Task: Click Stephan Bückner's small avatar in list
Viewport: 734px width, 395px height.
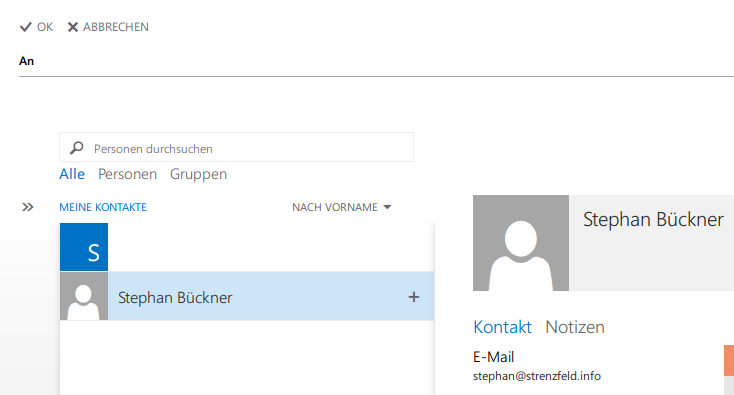Action: (84, 296)
